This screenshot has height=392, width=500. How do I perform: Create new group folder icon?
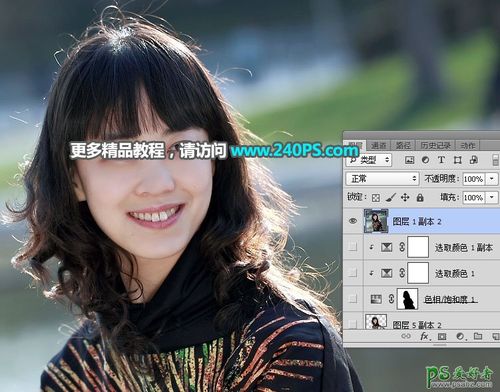point(478,336)
